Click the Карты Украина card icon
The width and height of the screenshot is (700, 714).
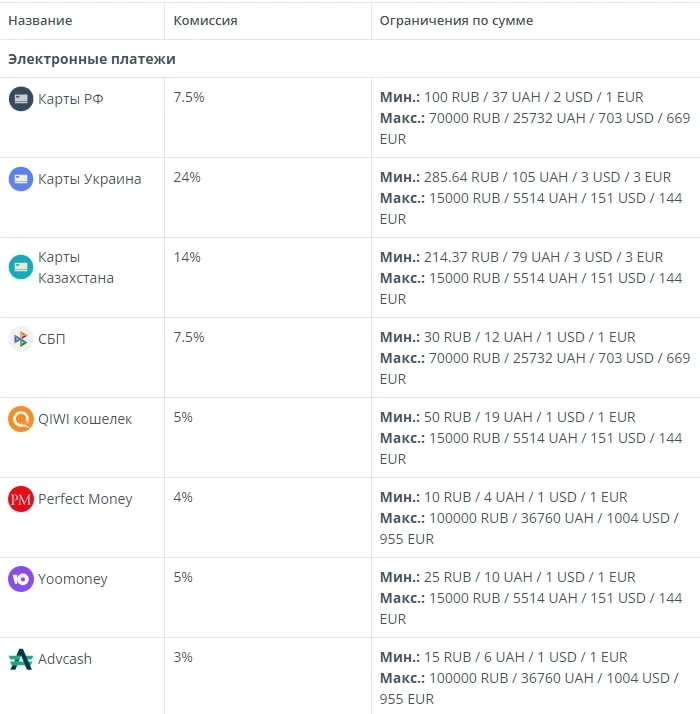tap(21, 179)
